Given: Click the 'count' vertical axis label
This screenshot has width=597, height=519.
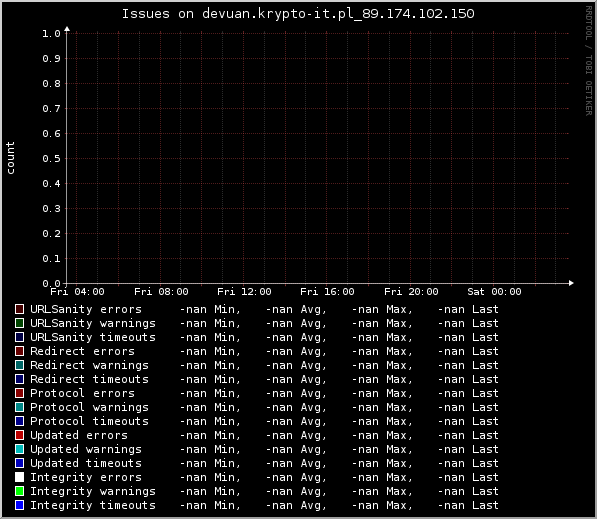Looking at the screenshot, I should [10, 158].
